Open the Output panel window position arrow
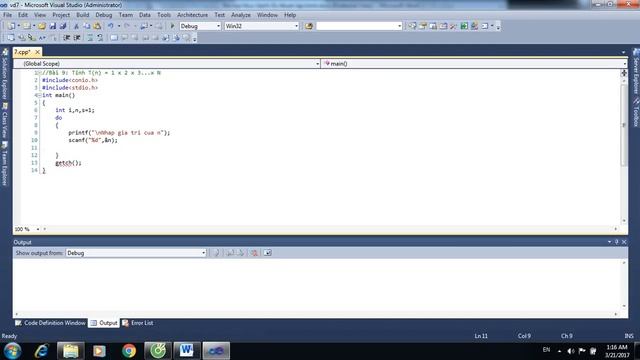640x360 pixels. click(609, 242)
